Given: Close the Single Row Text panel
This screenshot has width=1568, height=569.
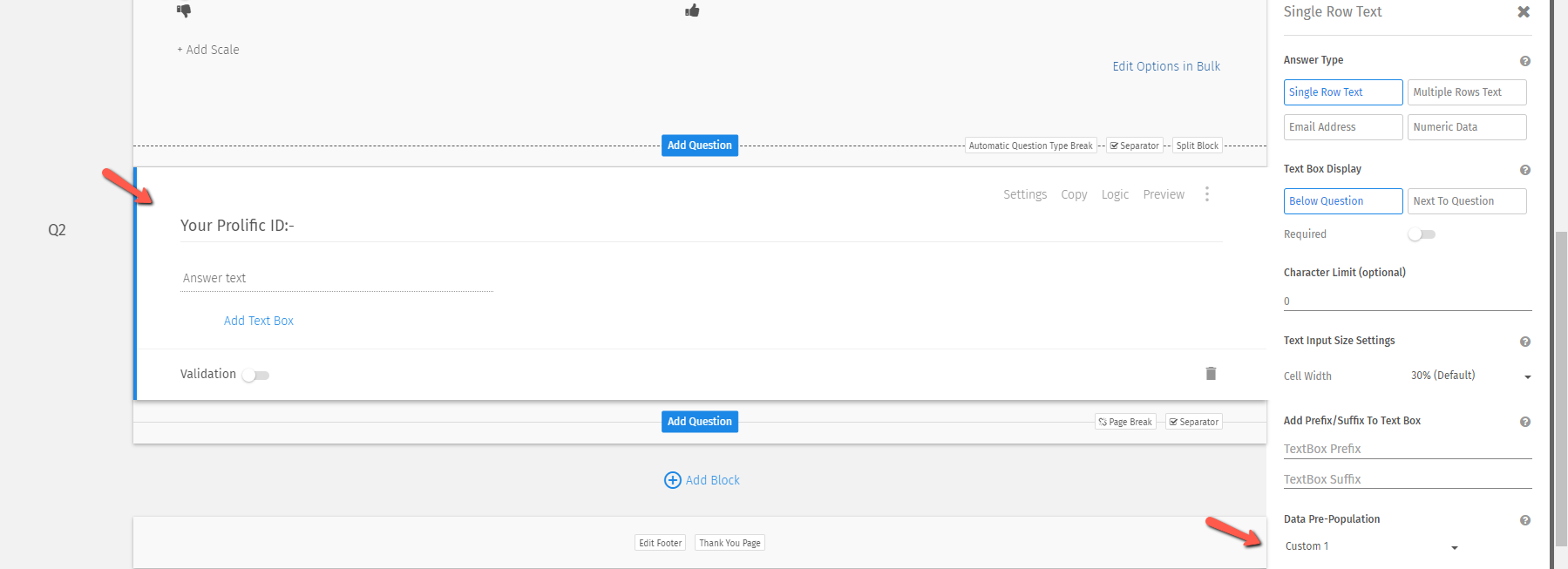Looking at the screenshot, I should click(1523, 12).
